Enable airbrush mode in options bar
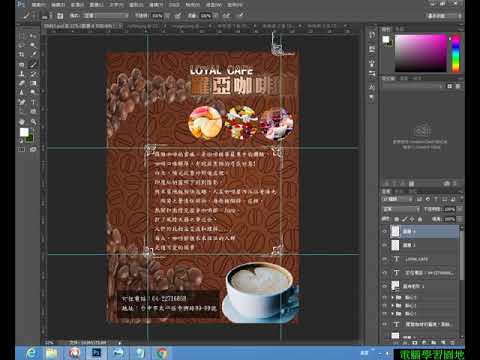This screenshot has width=480, height=360. (x=226, y=16)
